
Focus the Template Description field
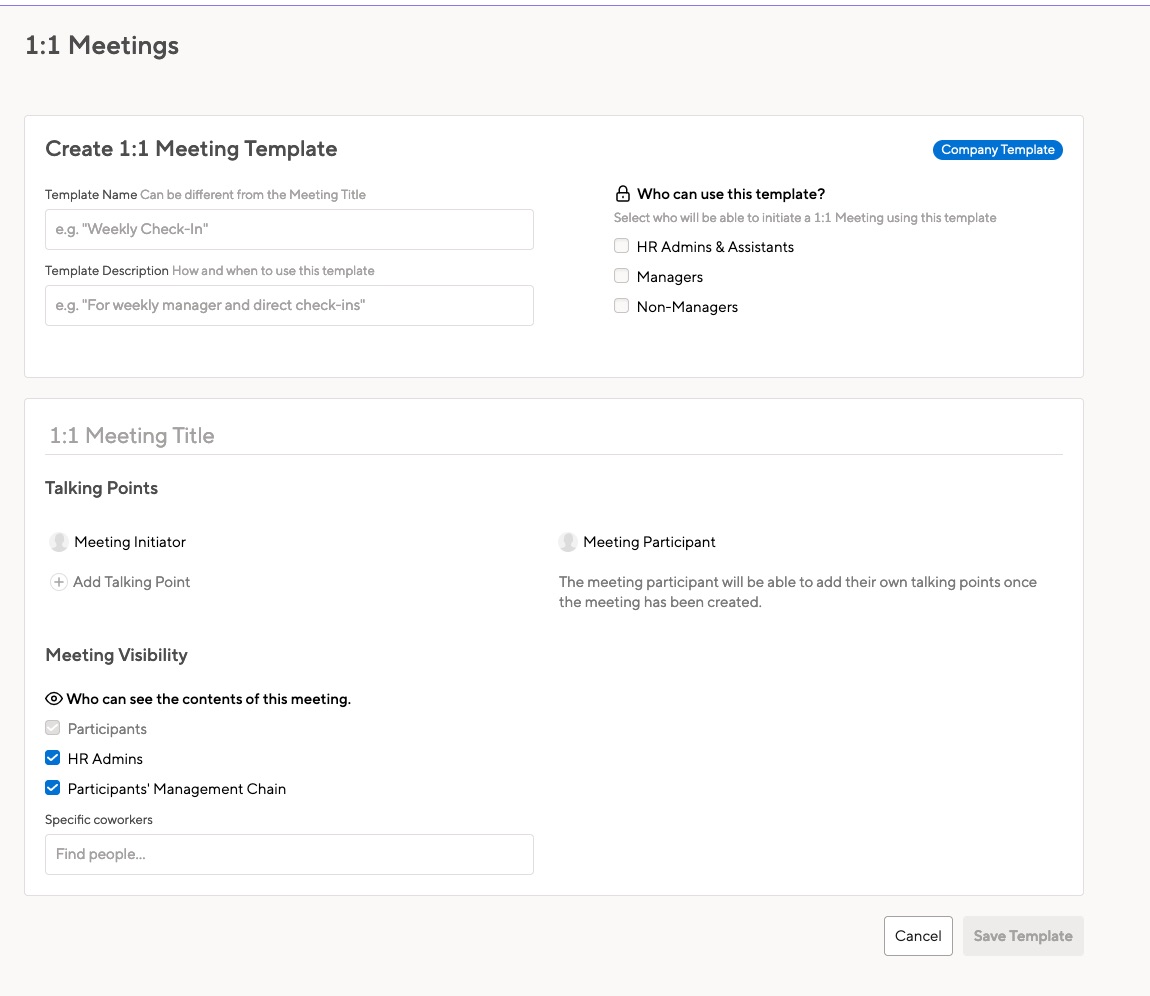pyautogui.click(x=289, y=305)
